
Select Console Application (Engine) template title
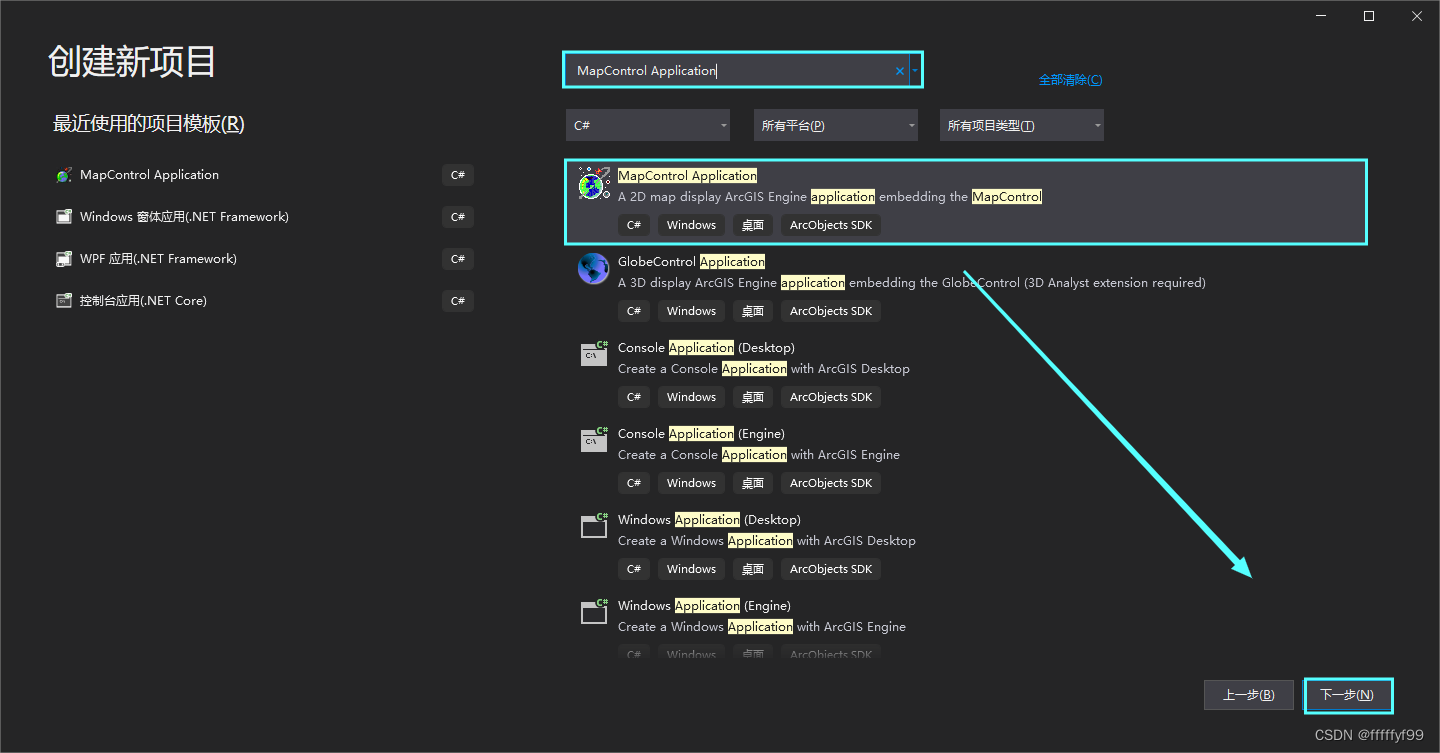[x=701, y=433]
